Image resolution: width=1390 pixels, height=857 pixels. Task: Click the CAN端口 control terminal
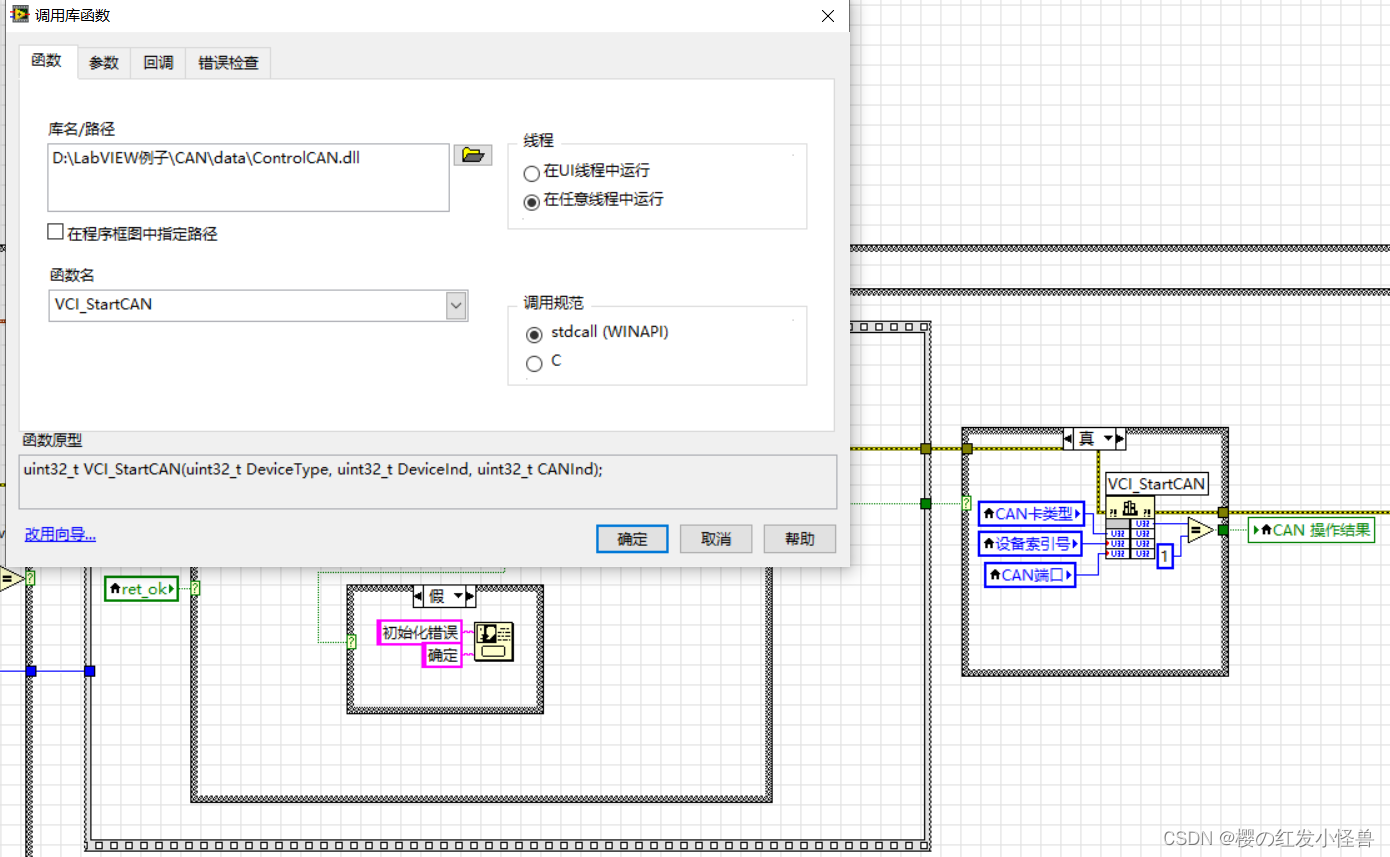(1028, 574)
